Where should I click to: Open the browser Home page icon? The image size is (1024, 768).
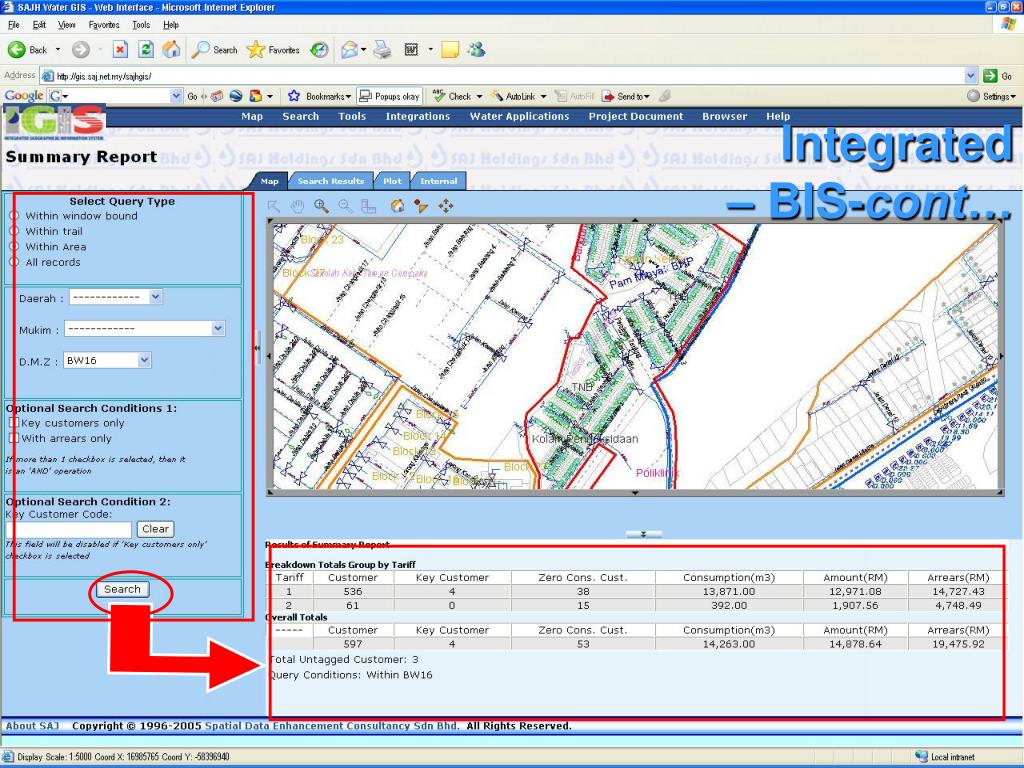point(171,50)
